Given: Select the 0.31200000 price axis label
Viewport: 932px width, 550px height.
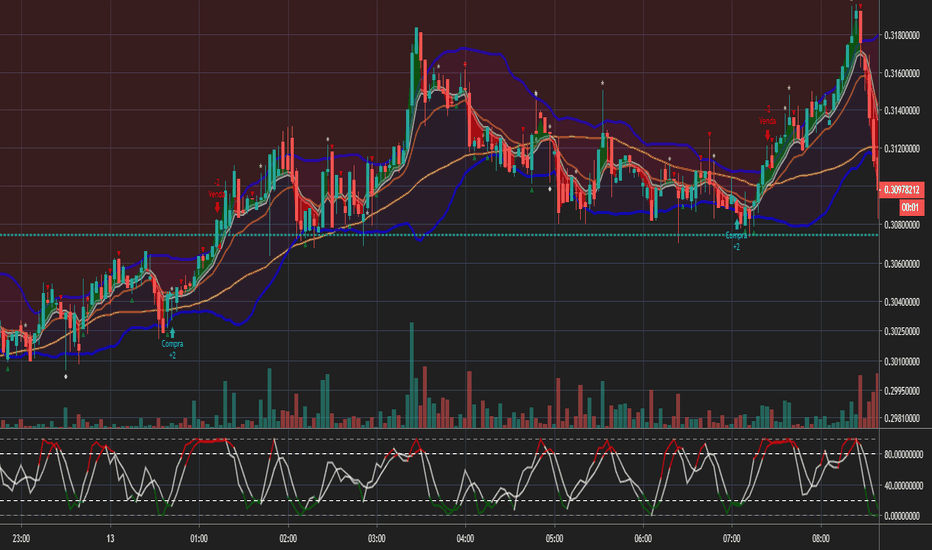Looking at the screenshot, I should pos(902,148).
